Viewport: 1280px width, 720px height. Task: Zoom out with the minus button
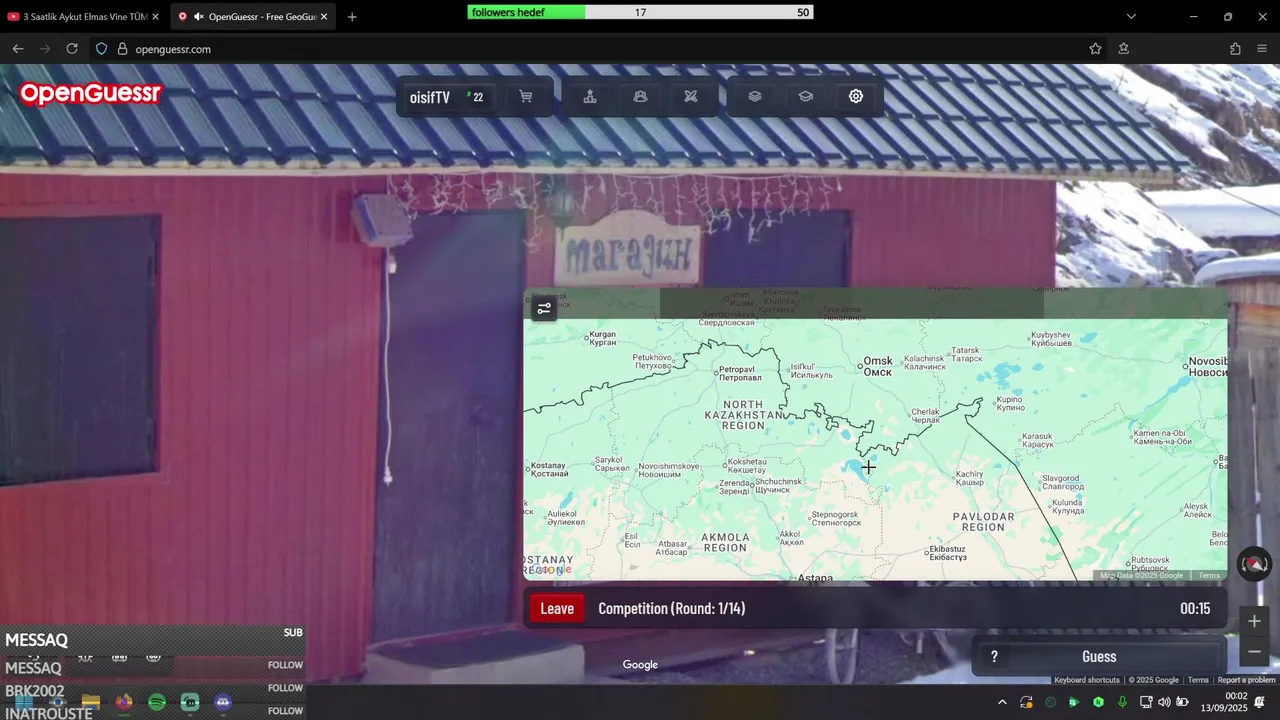click(1254, 652)
